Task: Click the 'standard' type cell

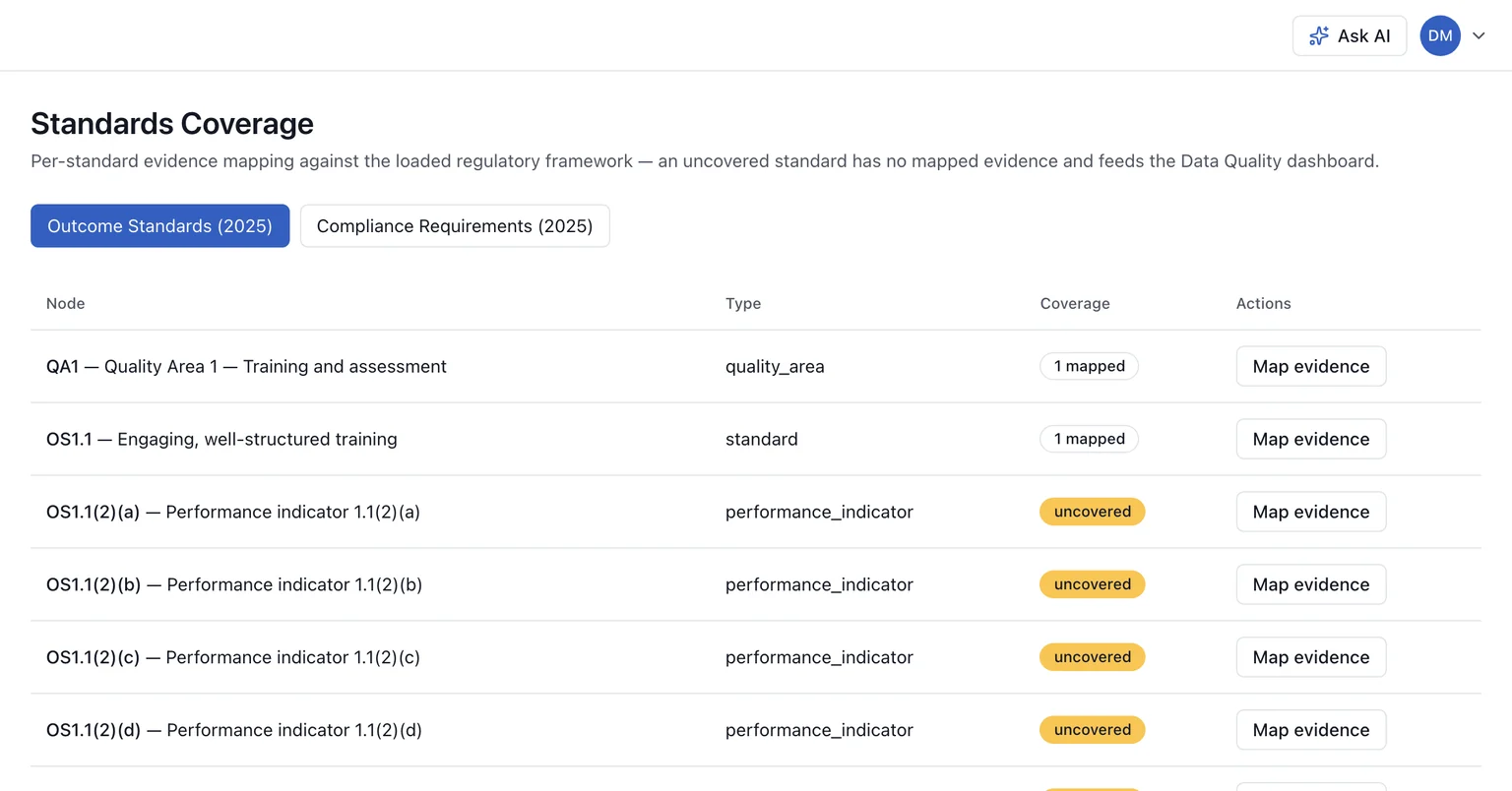Action: pos(762,439)
